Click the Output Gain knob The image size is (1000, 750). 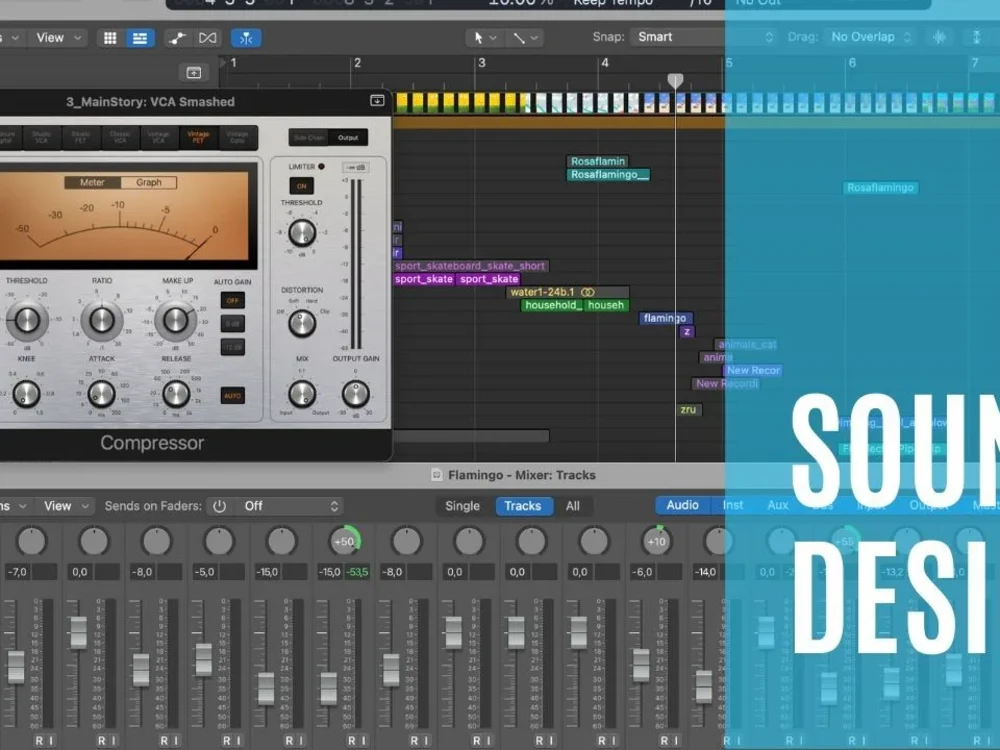click(x=356, y=394)
